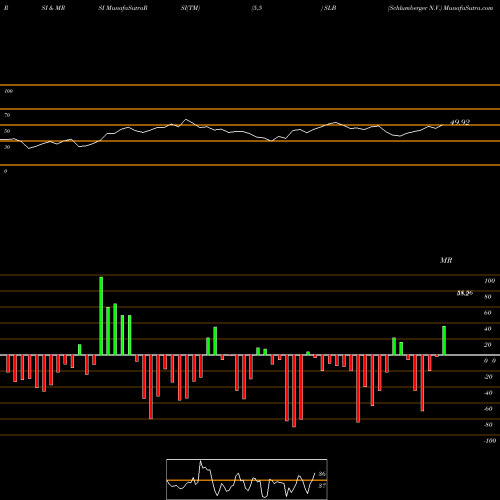
Task: Click the 60 label on the MR scale
Action: click(x=488, y=313)
